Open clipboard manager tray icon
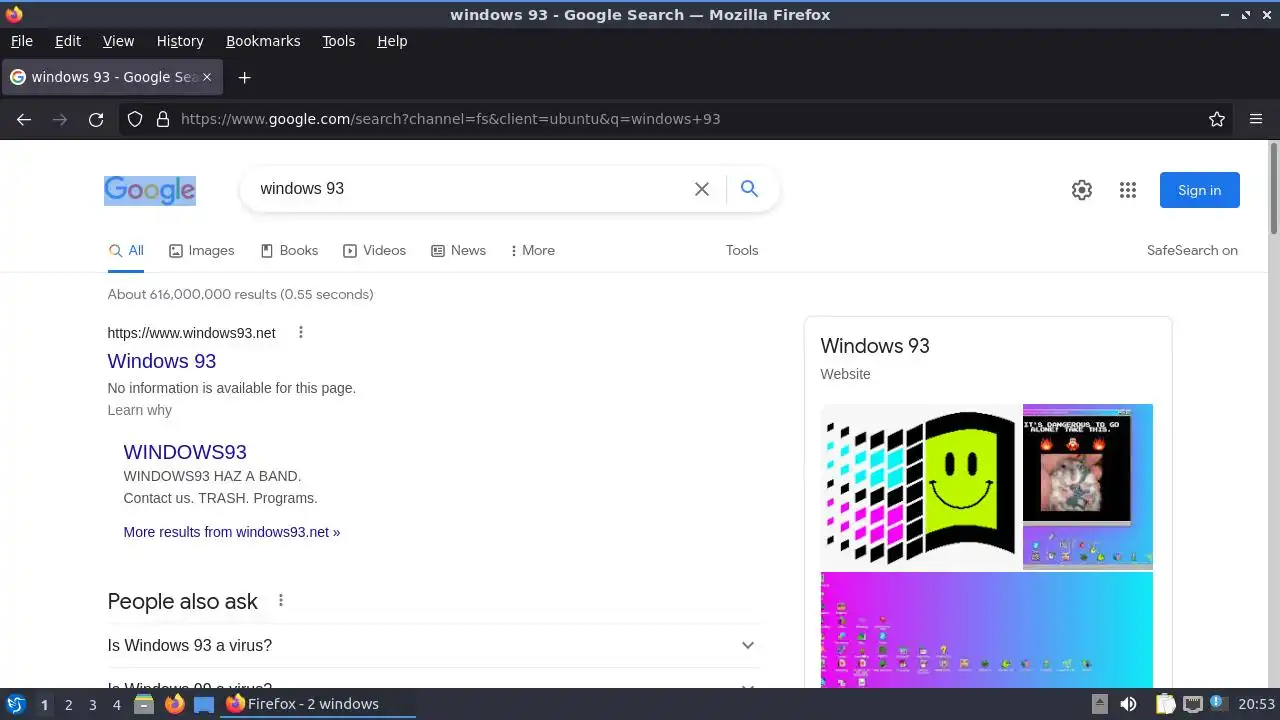1280x720 pixels. [x=1165, y=704]
